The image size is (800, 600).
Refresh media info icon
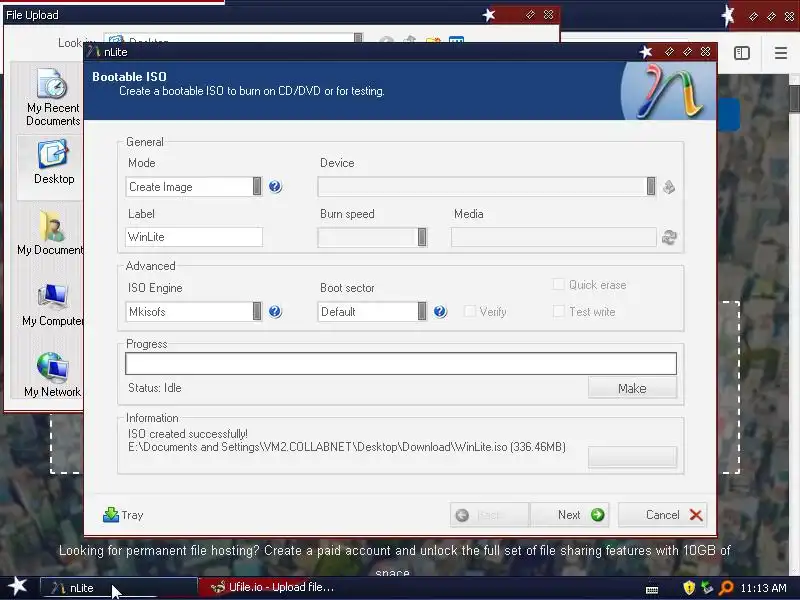pyautogui.click(x=669, y=237)
